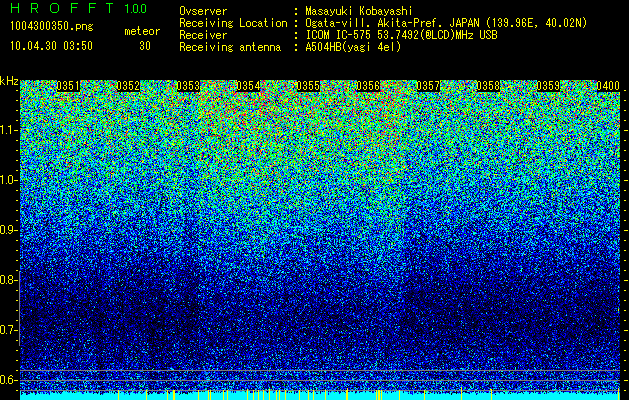Image resolution: width=629 pixels, height=400 pixels.
Task: Click the 0359 time marker
Action: tap(548, 86)
